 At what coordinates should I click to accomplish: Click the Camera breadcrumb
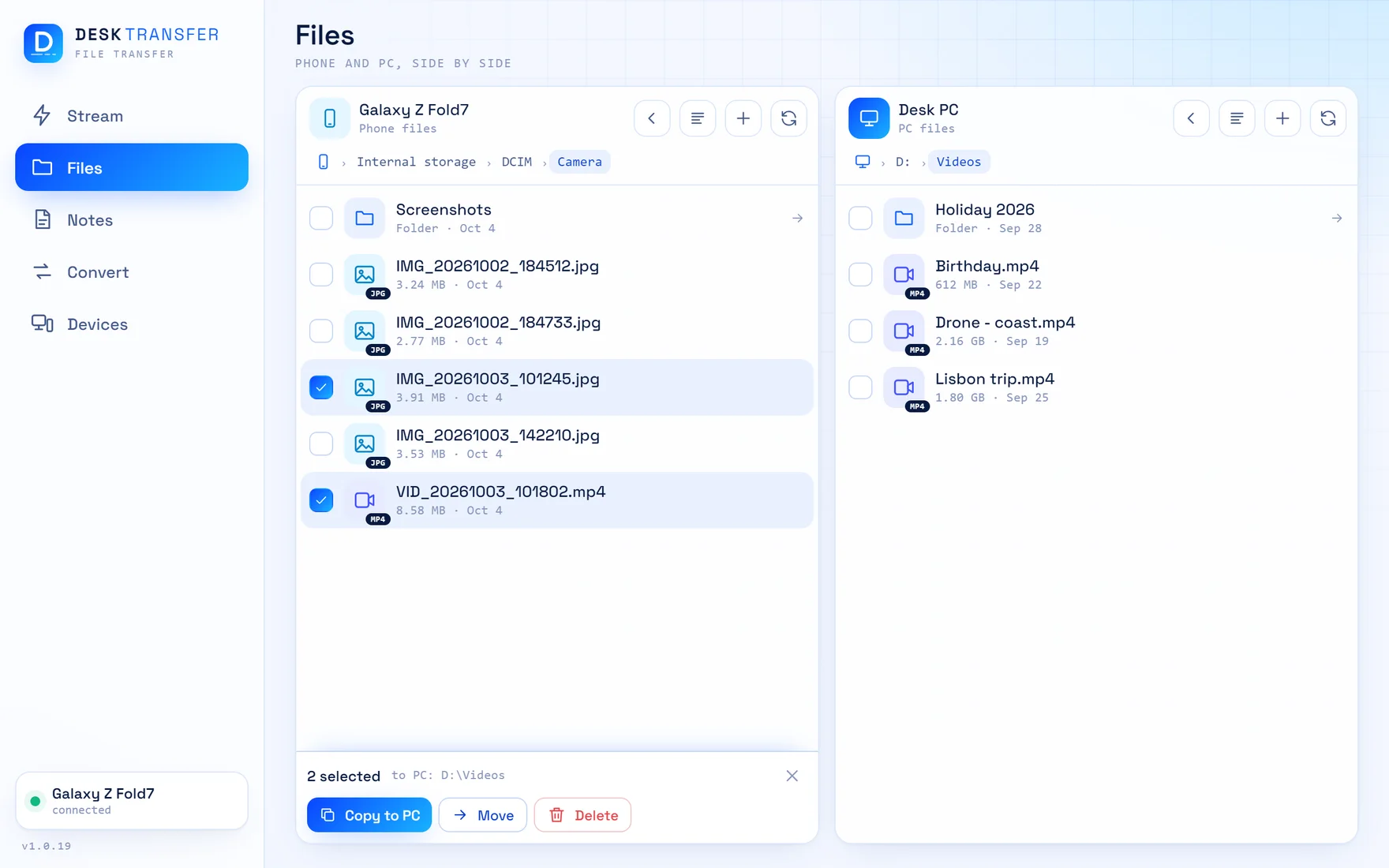click(x=580, y=162)
